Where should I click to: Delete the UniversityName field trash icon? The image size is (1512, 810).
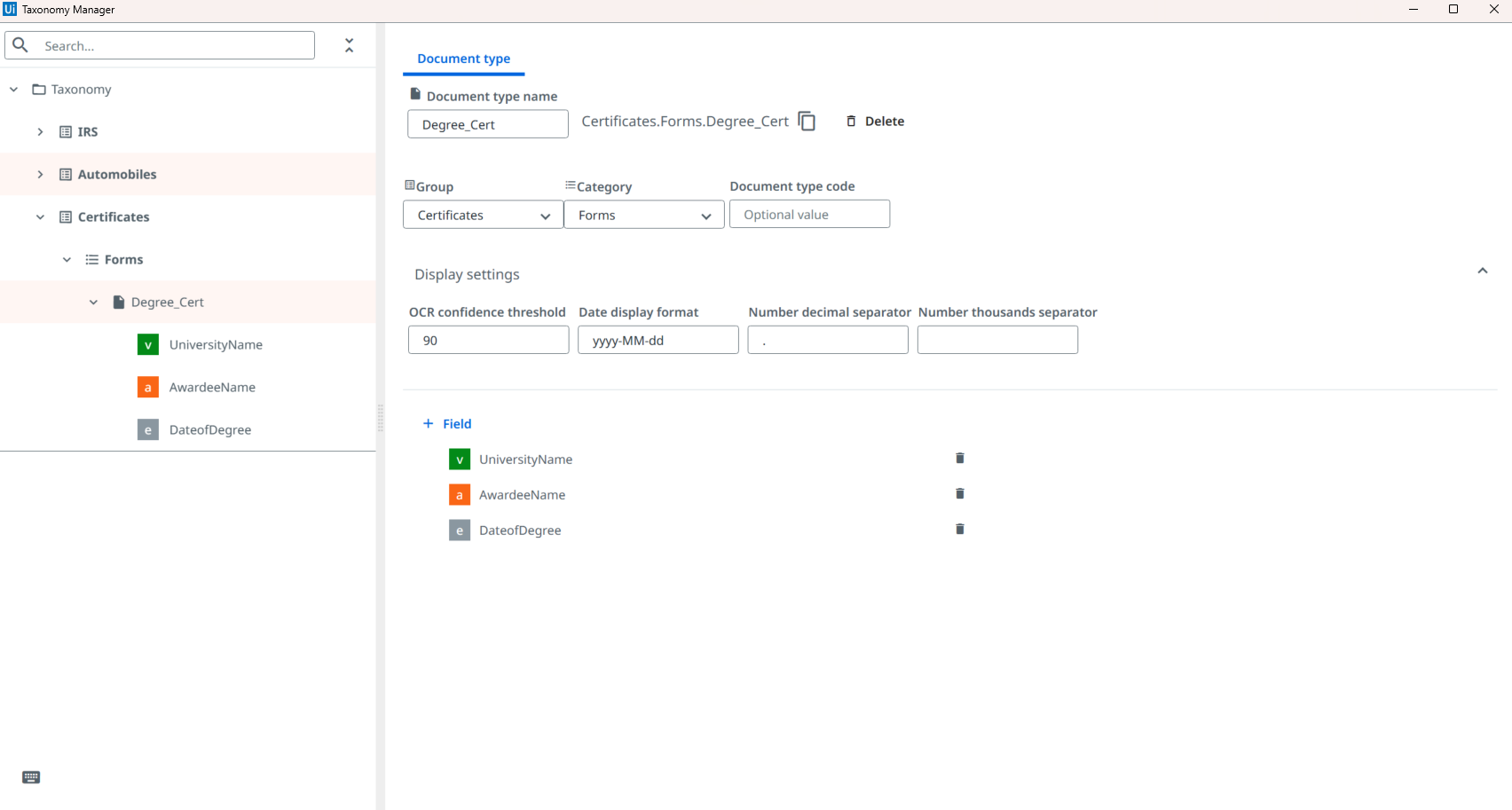click(x=959, y=458)
